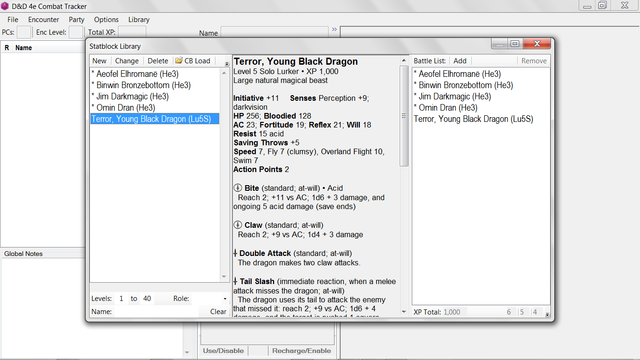This screenshot has width=640, height=360.
Task: Click the Clear filter button
Action: coord(218,311)
